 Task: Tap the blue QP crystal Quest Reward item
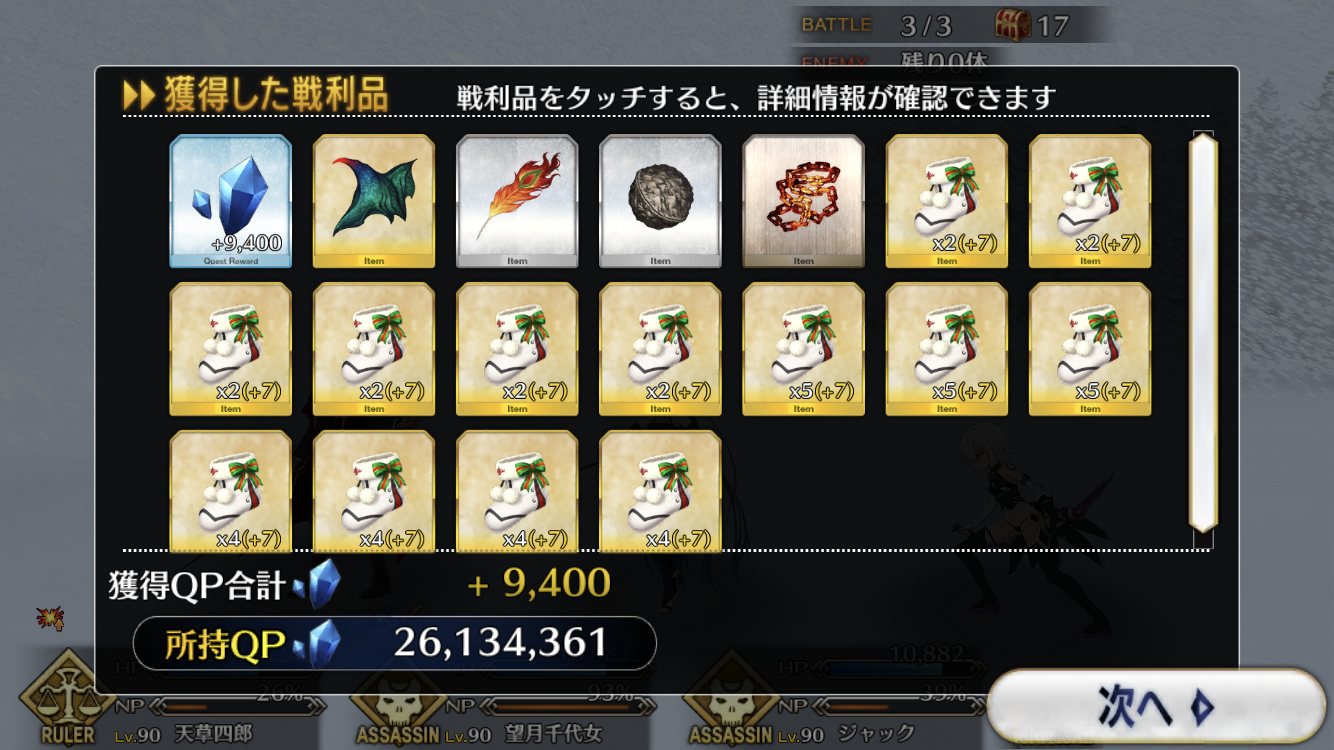click(231, 201)
